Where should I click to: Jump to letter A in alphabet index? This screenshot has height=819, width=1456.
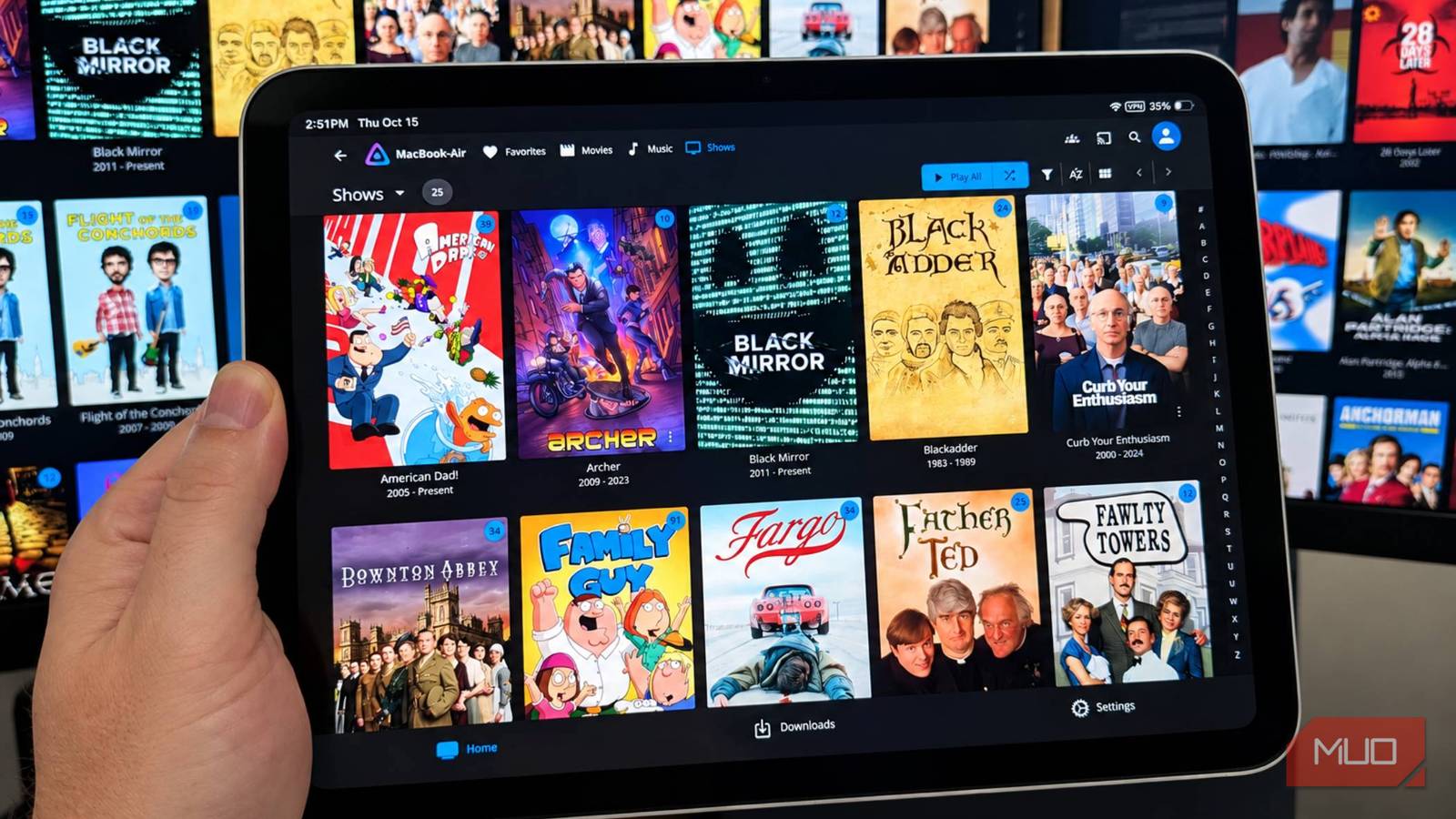pyautogui.click(x=1202, y=226)
